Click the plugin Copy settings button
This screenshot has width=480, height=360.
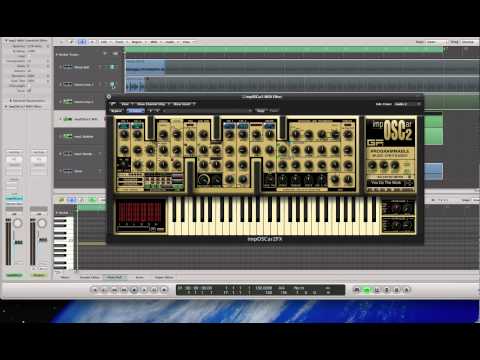(262, 110)
